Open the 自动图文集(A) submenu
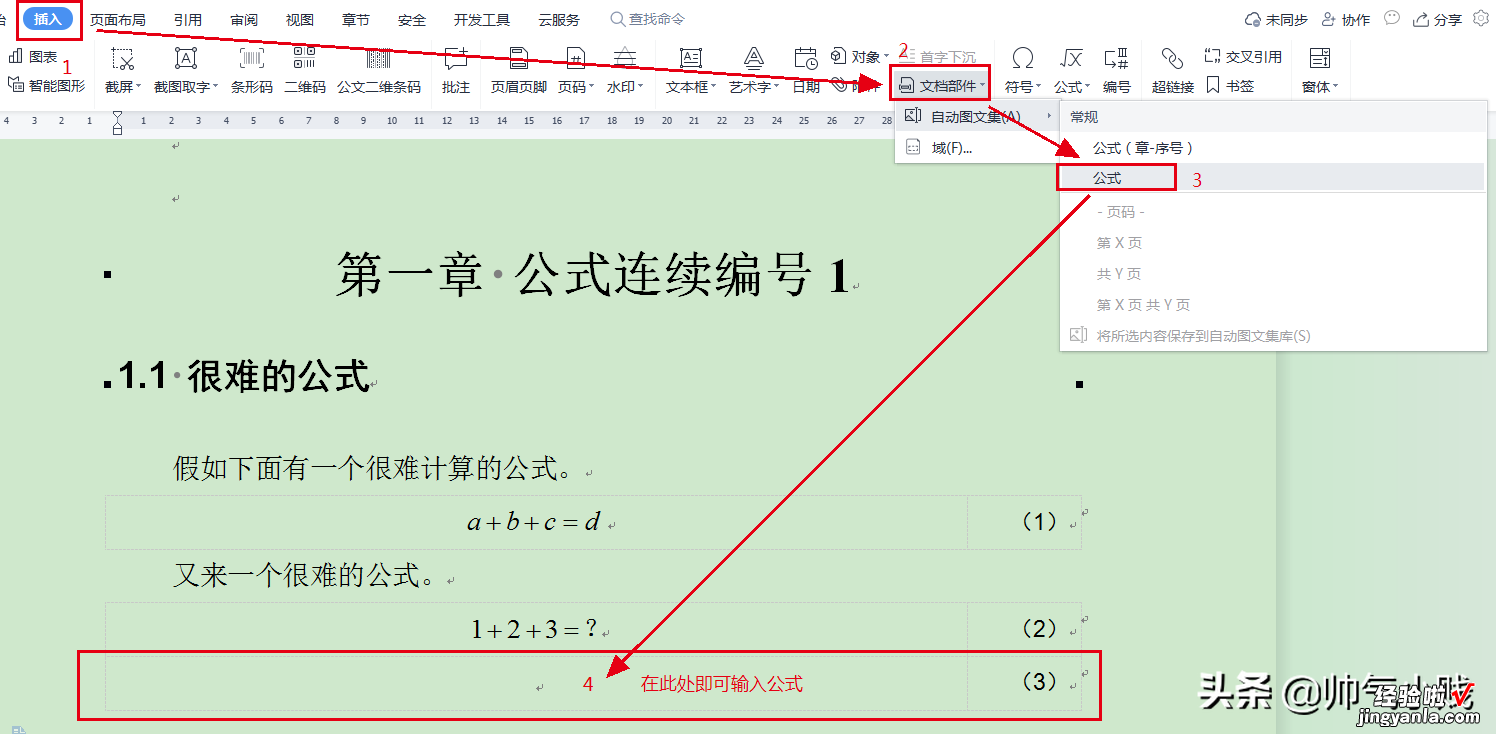Viewport: 1496px width, 734px height. tap(978, 117)
